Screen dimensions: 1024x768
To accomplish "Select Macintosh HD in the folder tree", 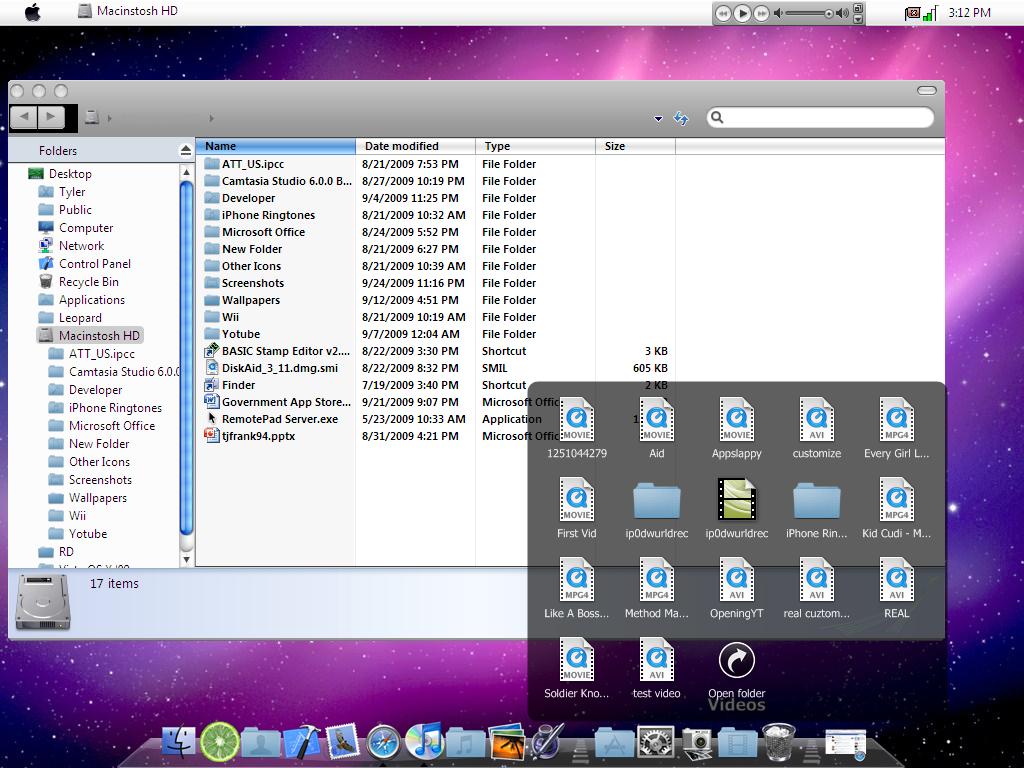I will coord(89,336).
